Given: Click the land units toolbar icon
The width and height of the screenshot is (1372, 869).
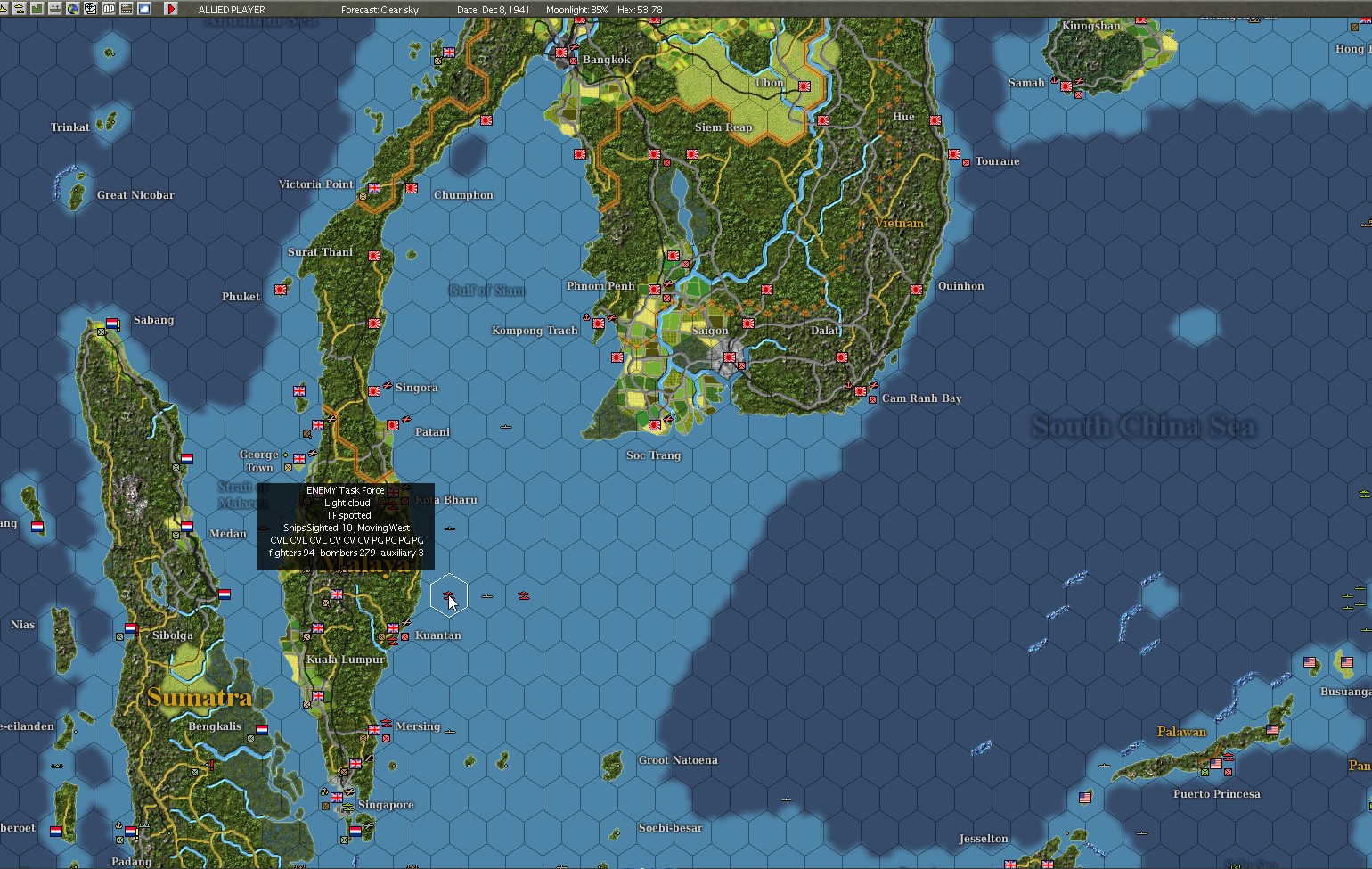Looking at the screenshot, I should 54,9.
